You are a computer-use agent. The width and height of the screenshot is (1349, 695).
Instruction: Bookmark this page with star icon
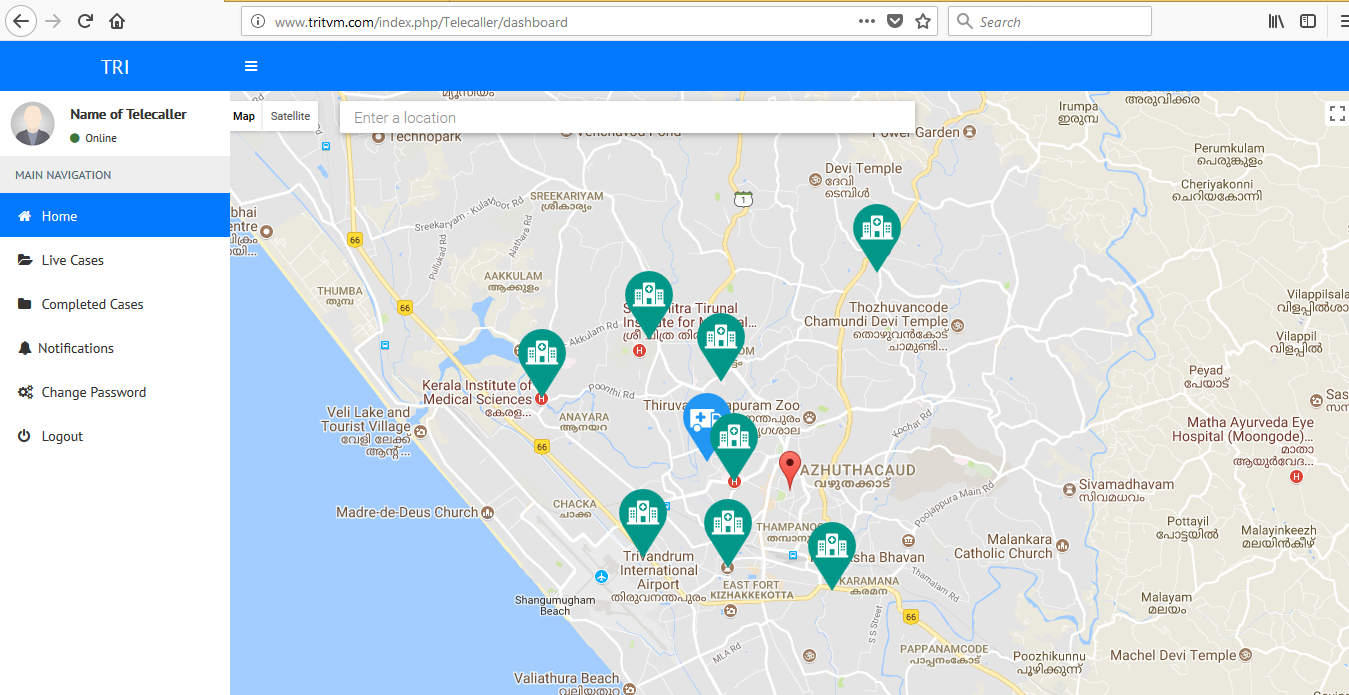point(923,21)
